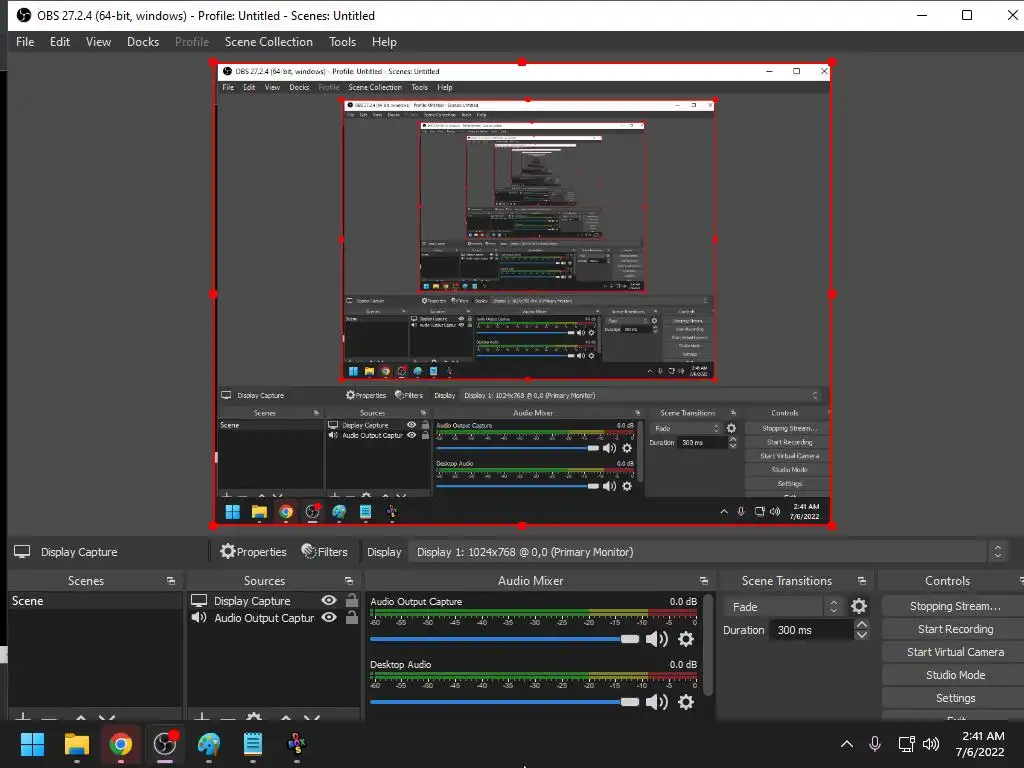Click the volume tray icon

click(x=931, y=744)
